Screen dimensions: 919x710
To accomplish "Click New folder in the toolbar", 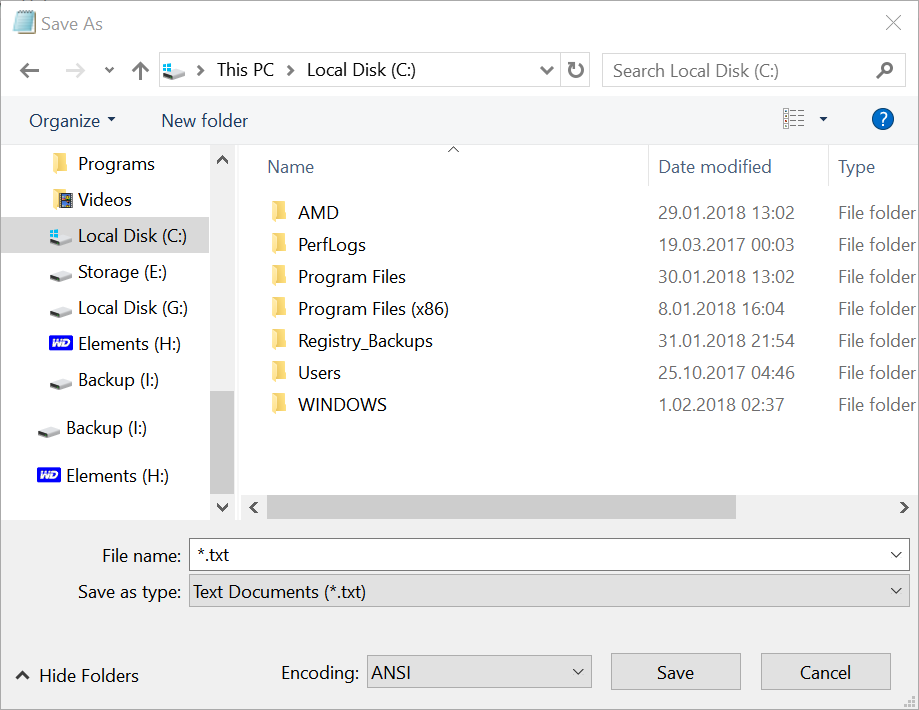I will tap(204, 121).
